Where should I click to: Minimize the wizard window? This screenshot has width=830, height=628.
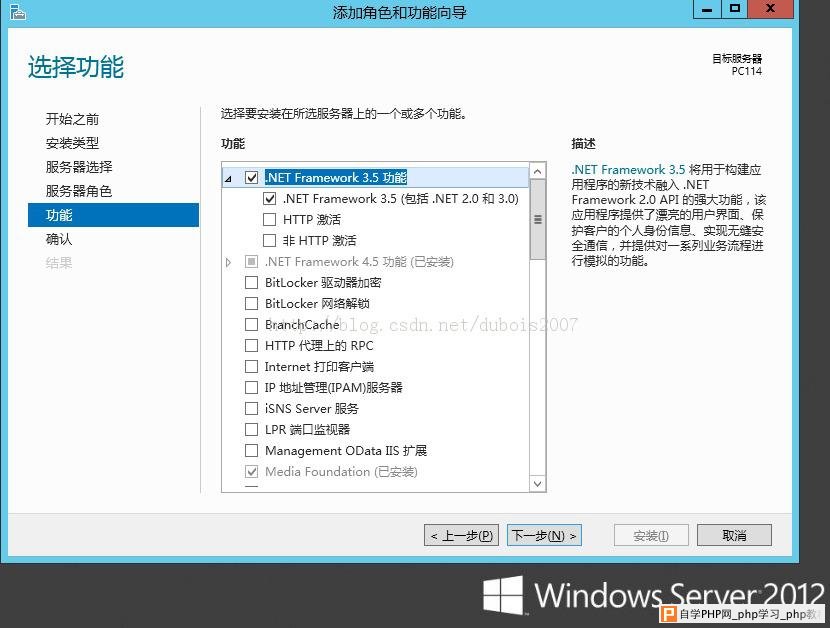[707, 9]
